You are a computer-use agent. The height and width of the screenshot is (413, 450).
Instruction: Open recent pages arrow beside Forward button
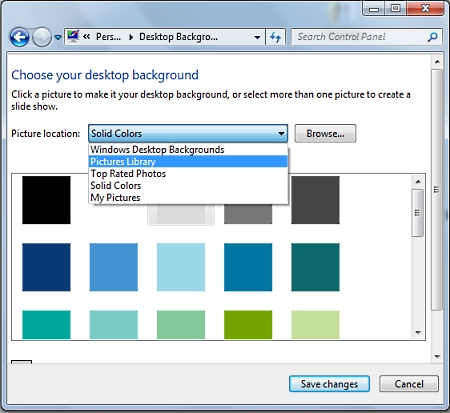click(58, 37)
